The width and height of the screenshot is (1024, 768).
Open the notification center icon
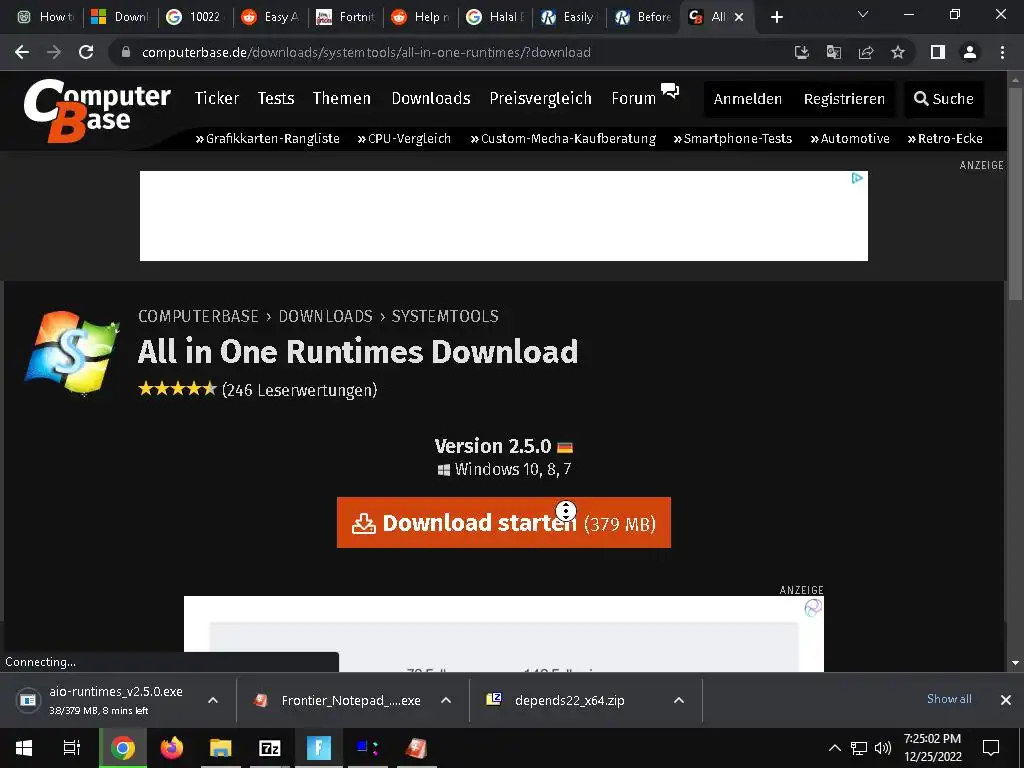click(x=991, y=748)
